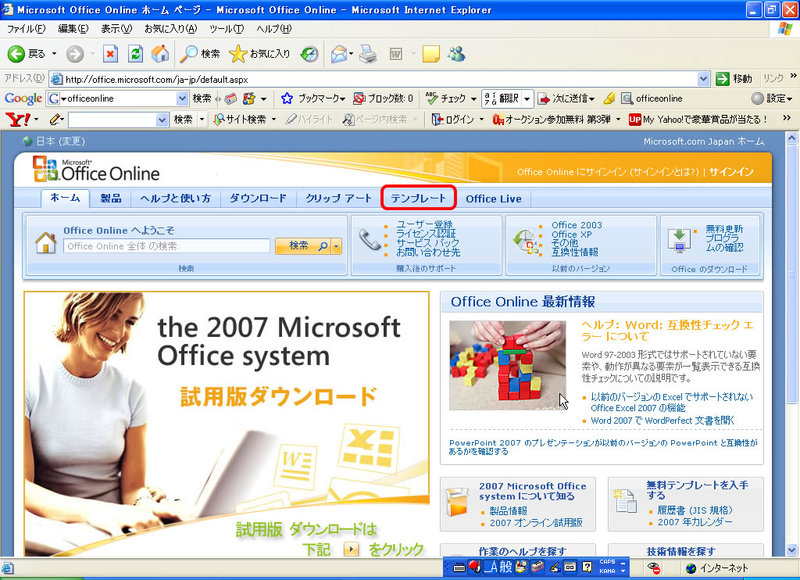Click the Yahoo! Y! logo
Viewport: 800px width, 580px height.
click(x=17, y=119)
